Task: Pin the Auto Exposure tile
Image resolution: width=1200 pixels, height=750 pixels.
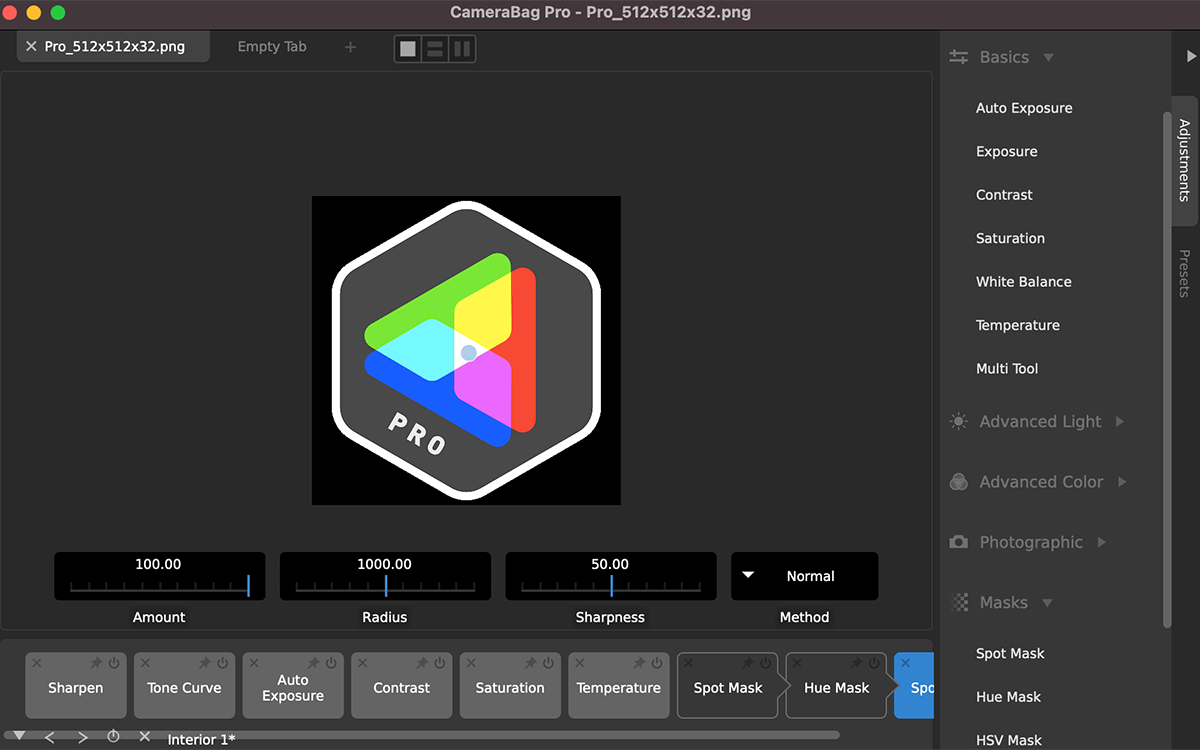Action: (x=314, y=663)
